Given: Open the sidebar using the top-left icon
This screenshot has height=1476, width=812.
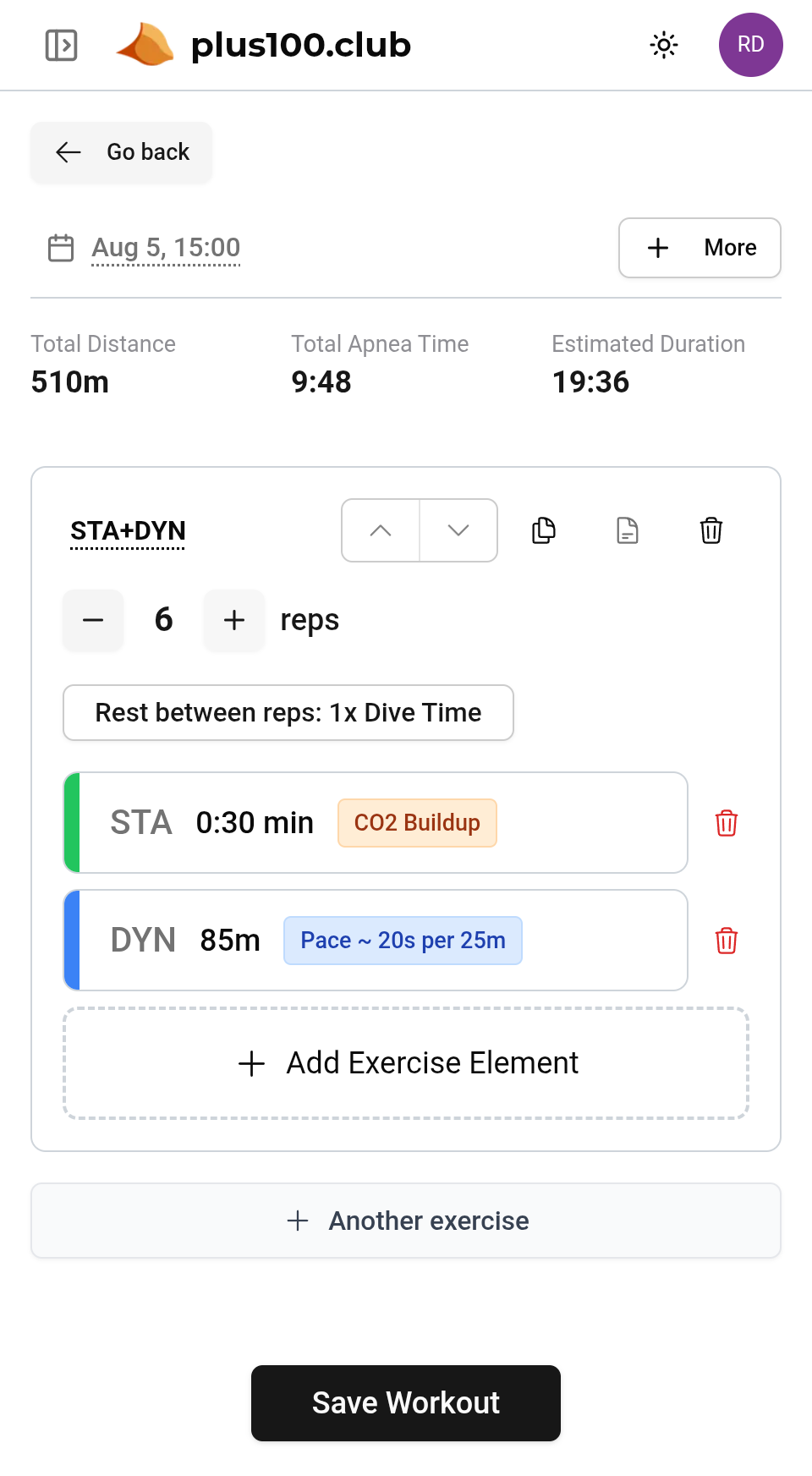Looking at the screenshot, I should tap(60, 46).
